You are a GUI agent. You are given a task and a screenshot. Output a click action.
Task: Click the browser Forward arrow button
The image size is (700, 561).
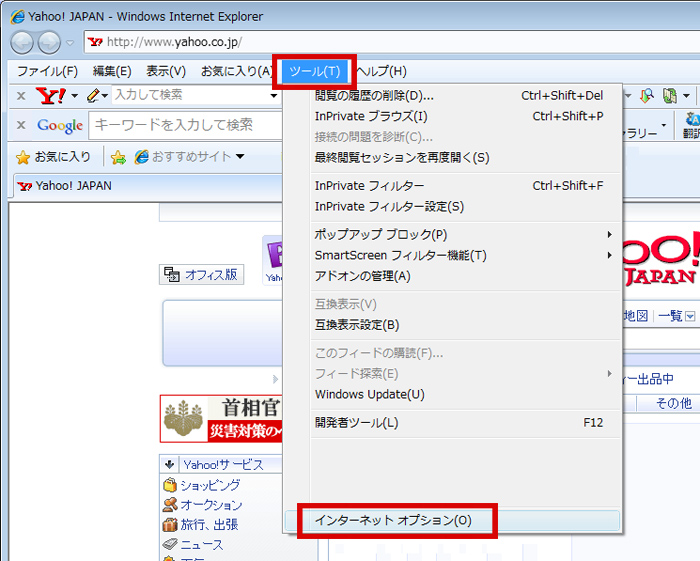(x=49, y=43)
